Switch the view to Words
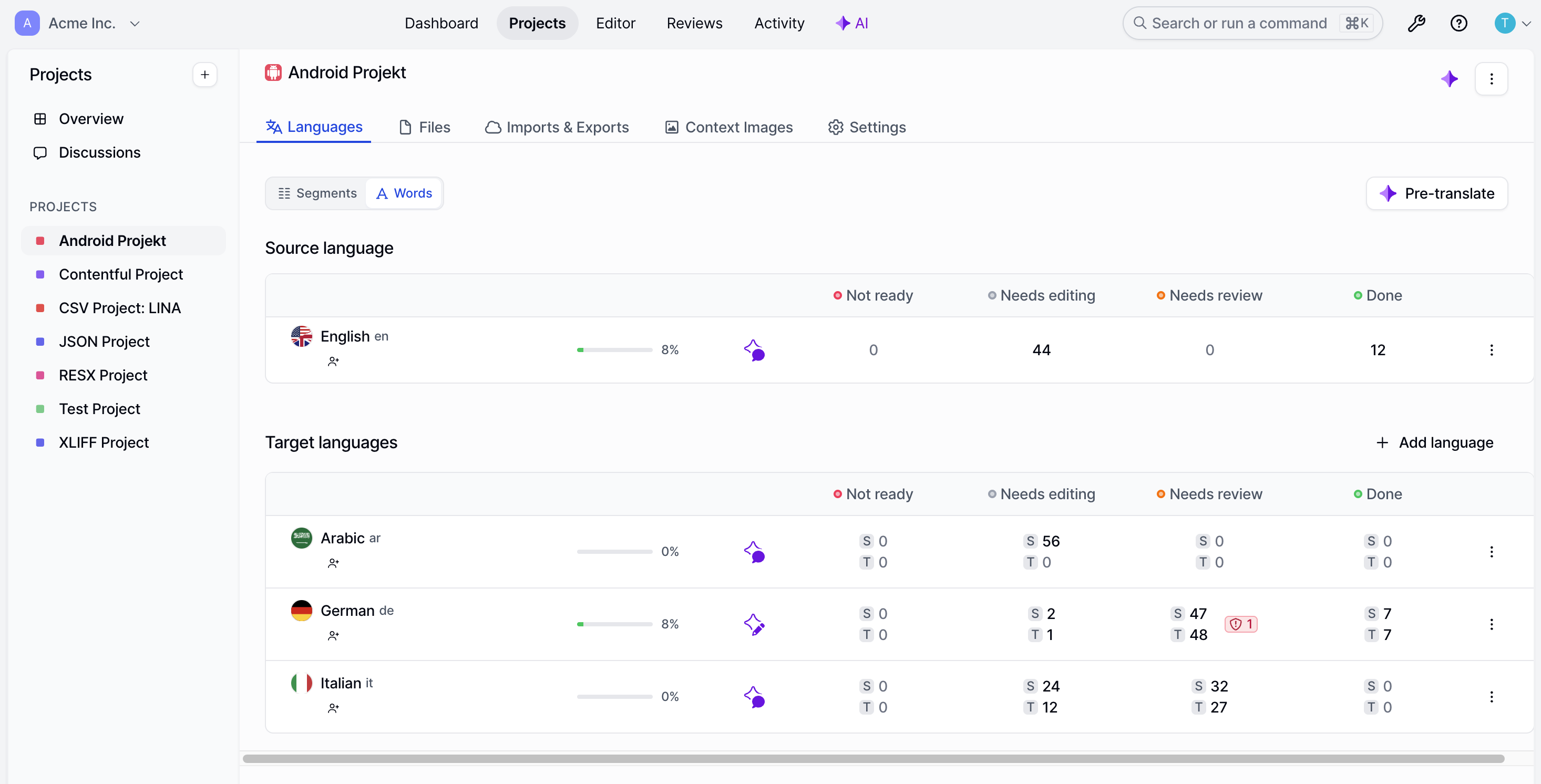The height and width of the screenshot is (784, 1541). 404,193
